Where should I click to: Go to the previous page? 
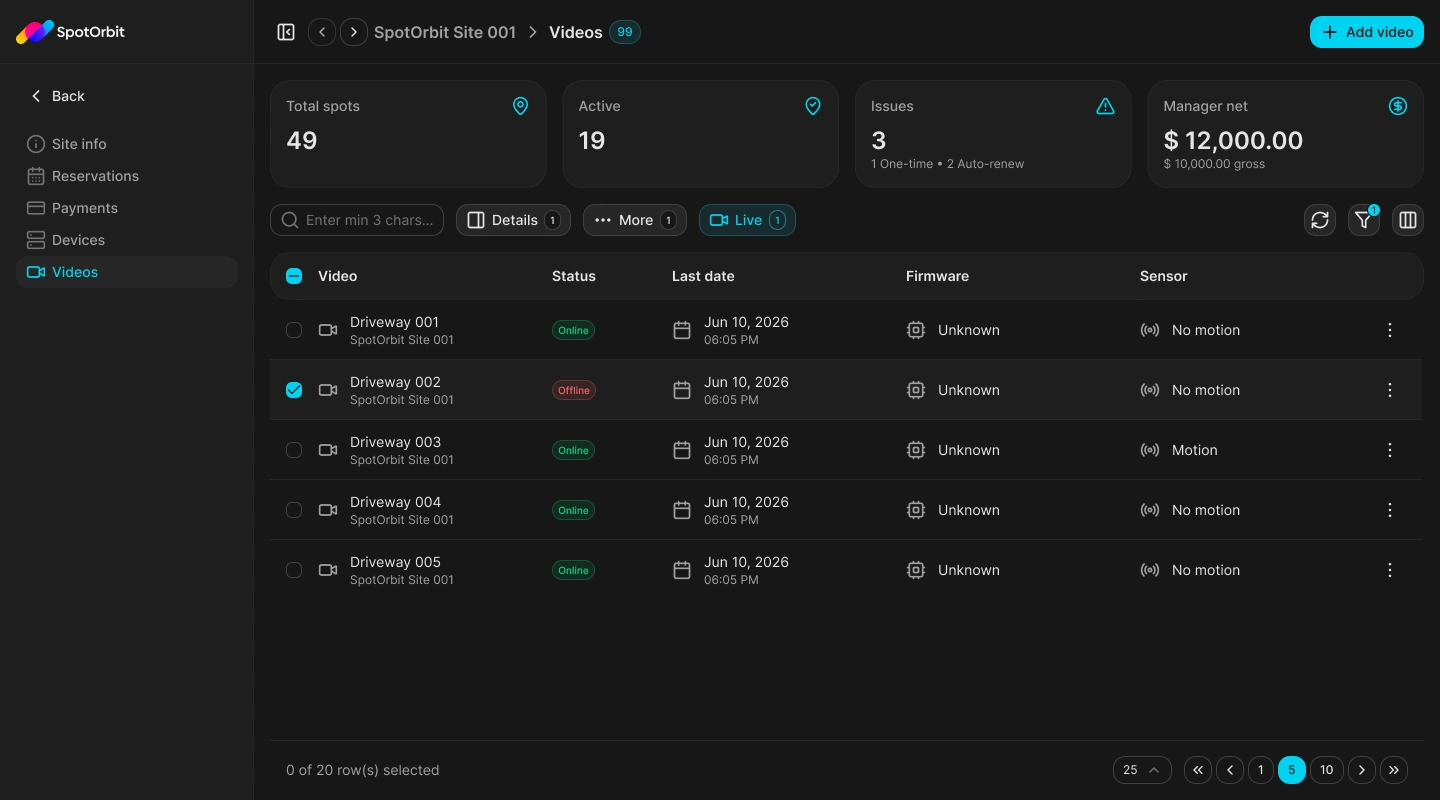[1230, 770]
